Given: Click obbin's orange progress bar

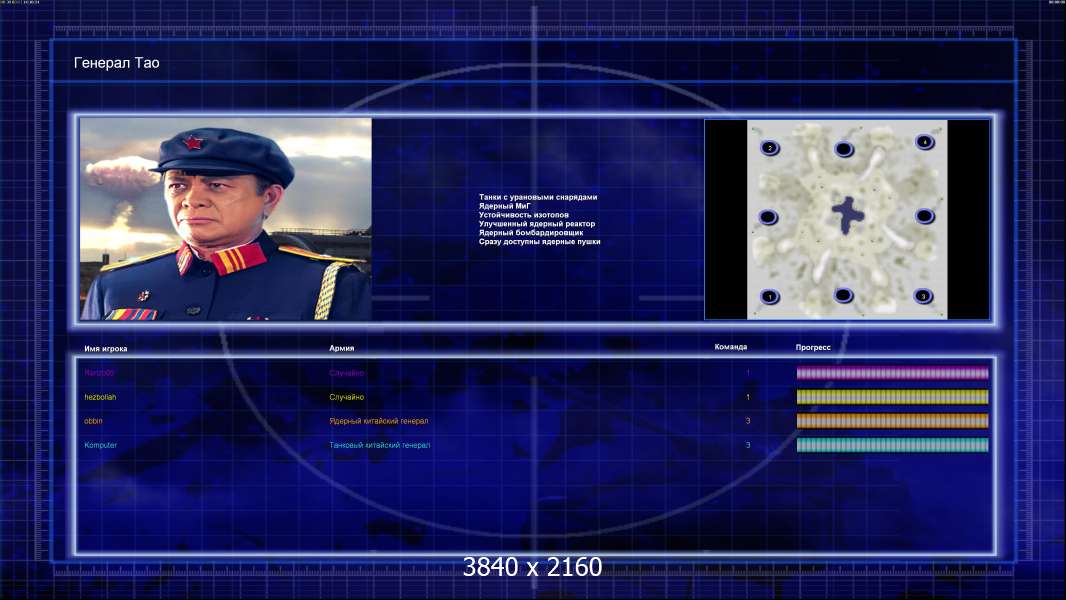Looking at the screenshot, I should click(x=892, y=421).
